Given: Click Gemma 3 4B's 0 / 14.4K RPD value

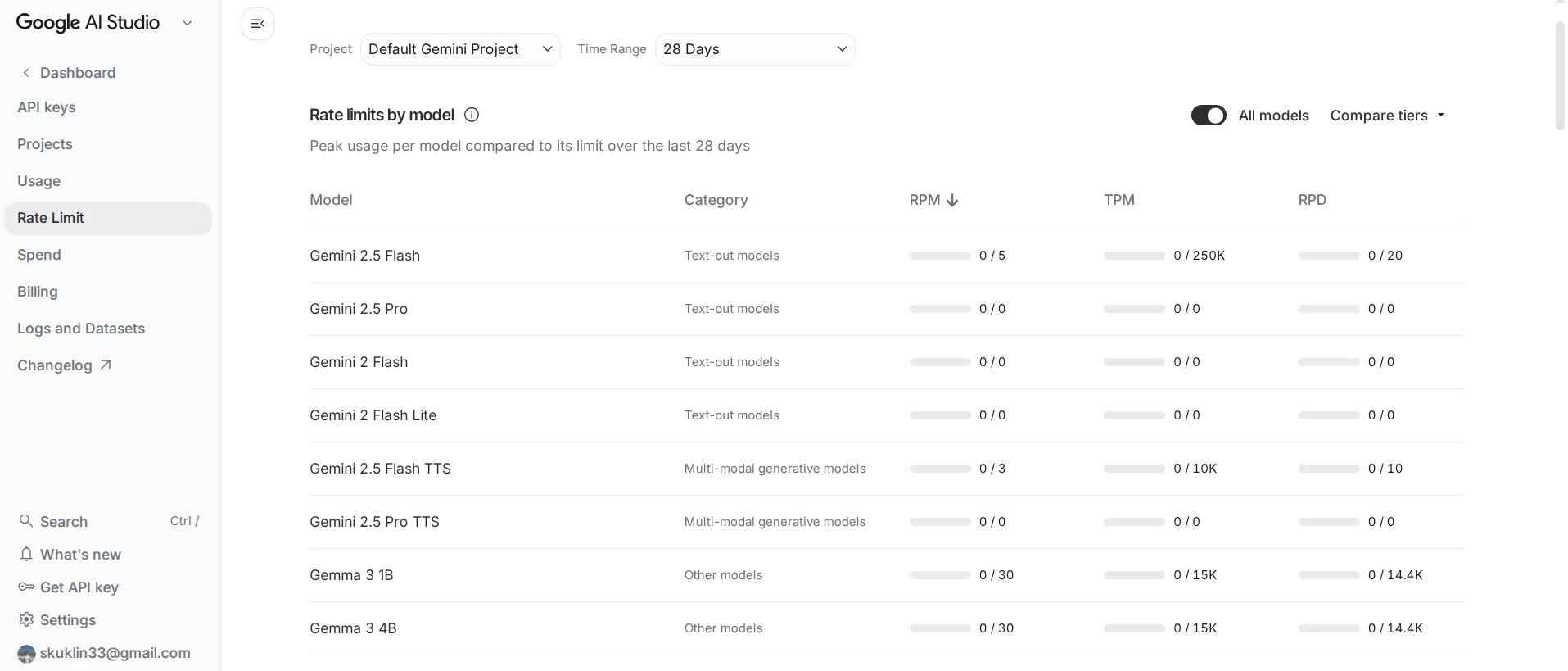Looking at the screenshot, I should click(1395, 628).
